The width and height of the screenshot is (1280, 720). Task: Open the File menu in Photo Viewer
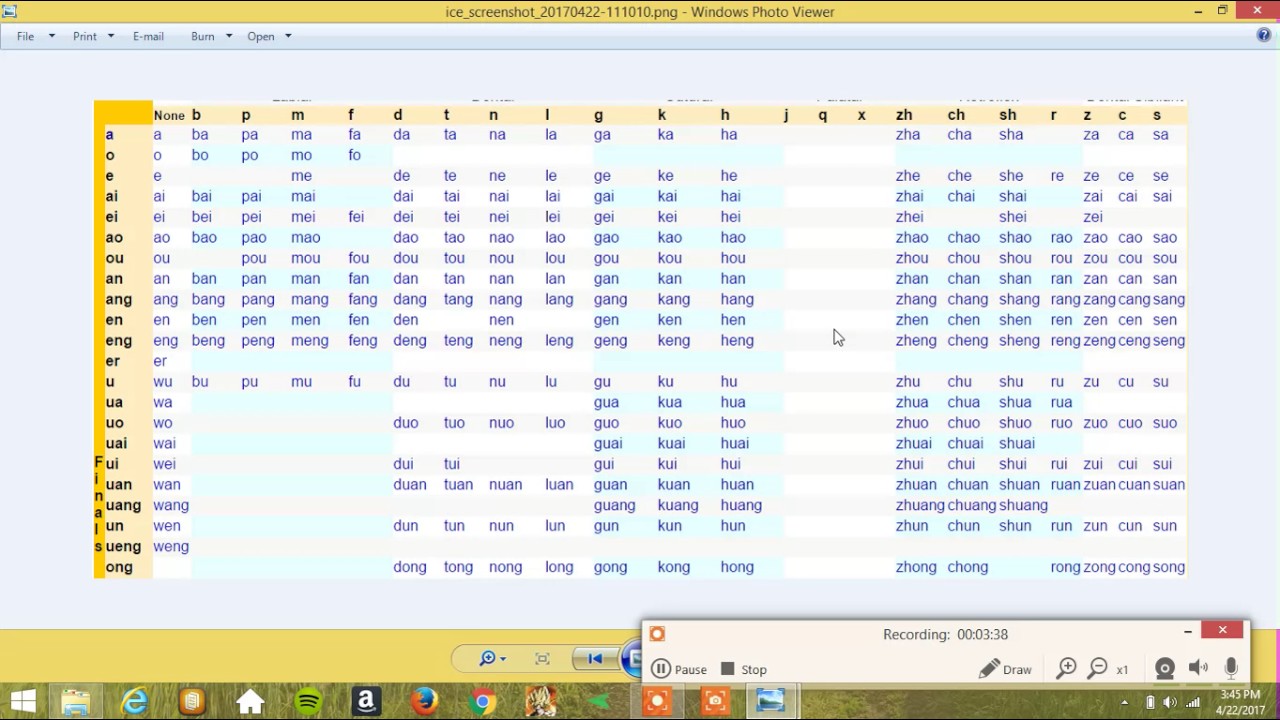(x=25, y=36)
